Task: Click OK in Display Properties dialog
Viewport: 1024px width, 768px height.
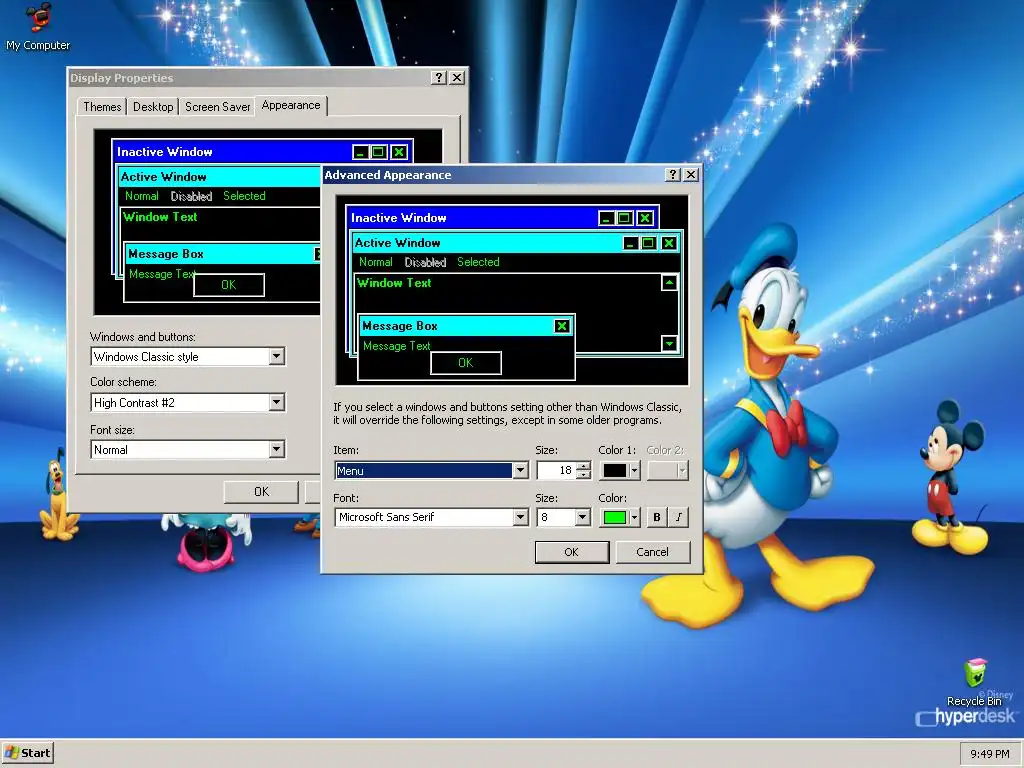Action: pyautogui.click(x=261, y=492)
